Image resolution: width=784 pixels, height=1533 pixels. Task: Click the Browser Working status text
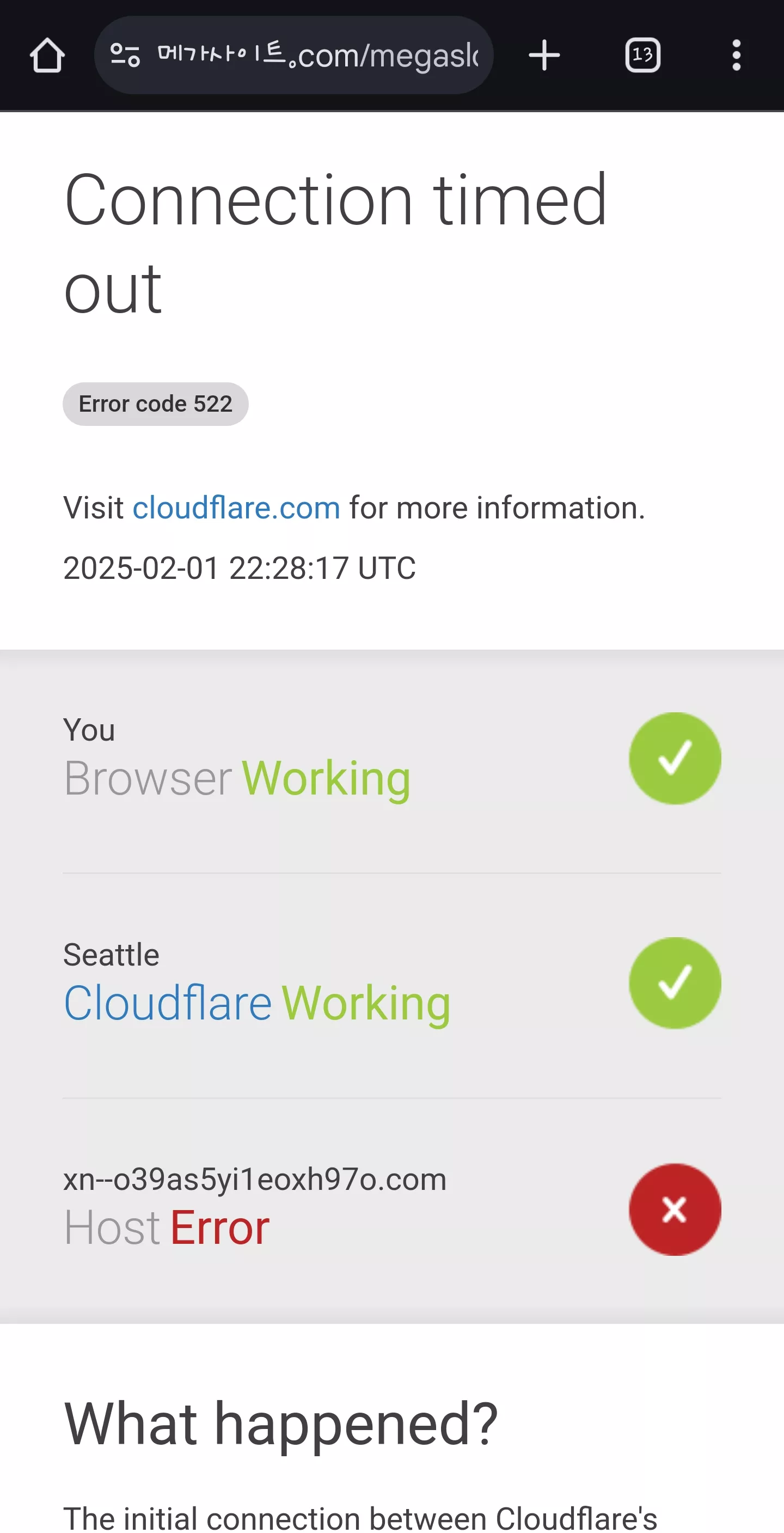[237, 778]
